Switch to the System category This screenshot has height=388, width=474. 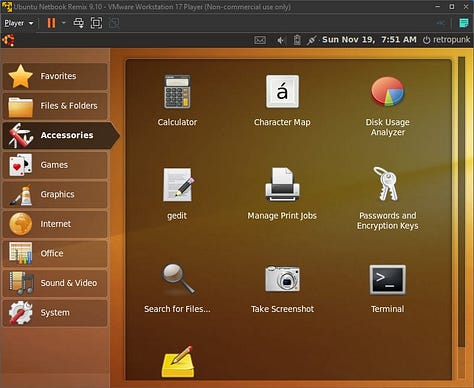coord(55,313)
